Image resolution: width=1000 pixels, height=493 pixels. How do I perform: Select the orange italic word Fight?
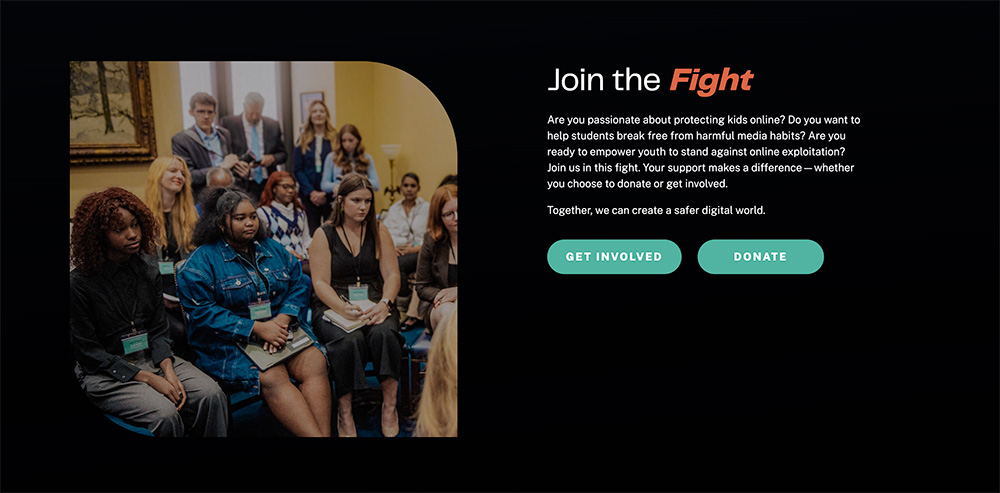[x=711, y=81]
